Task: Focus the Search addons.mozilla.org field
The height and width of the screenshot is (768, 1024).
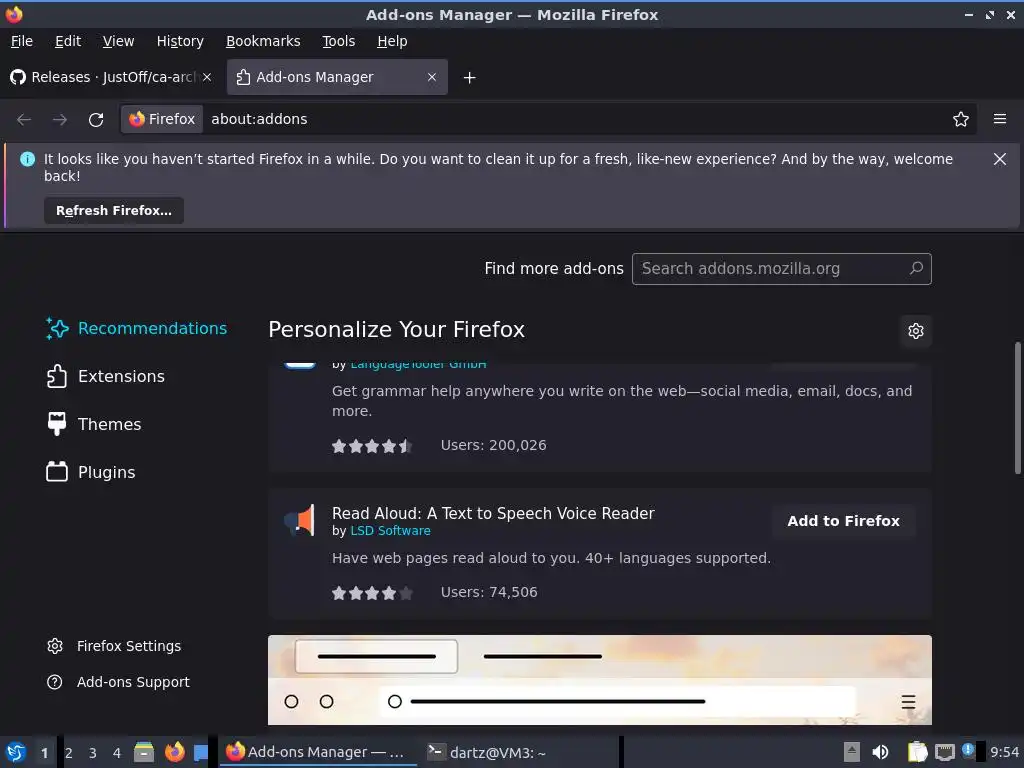Action: coord(782,268)
